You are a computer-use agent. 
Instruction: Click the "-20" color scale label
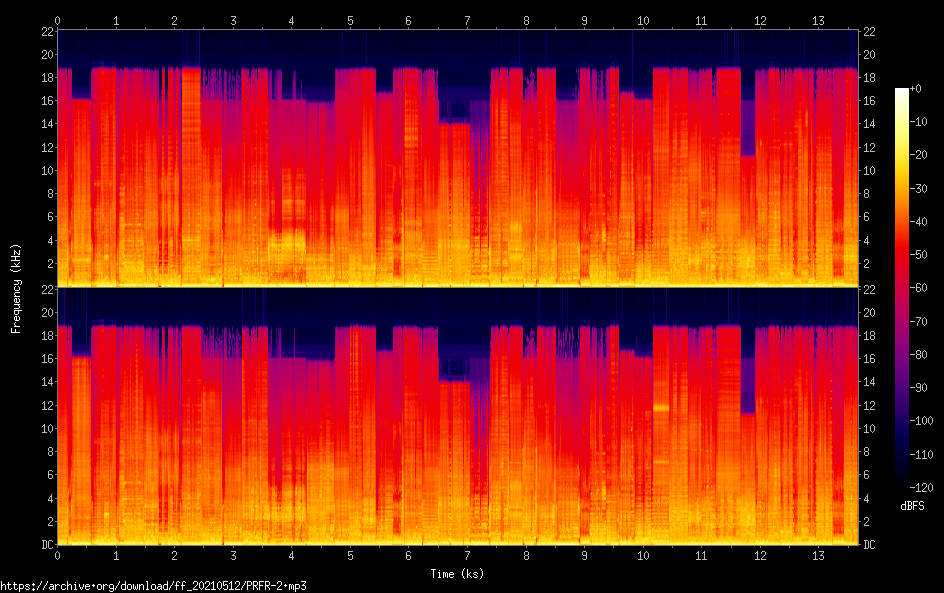pos(918,155)
